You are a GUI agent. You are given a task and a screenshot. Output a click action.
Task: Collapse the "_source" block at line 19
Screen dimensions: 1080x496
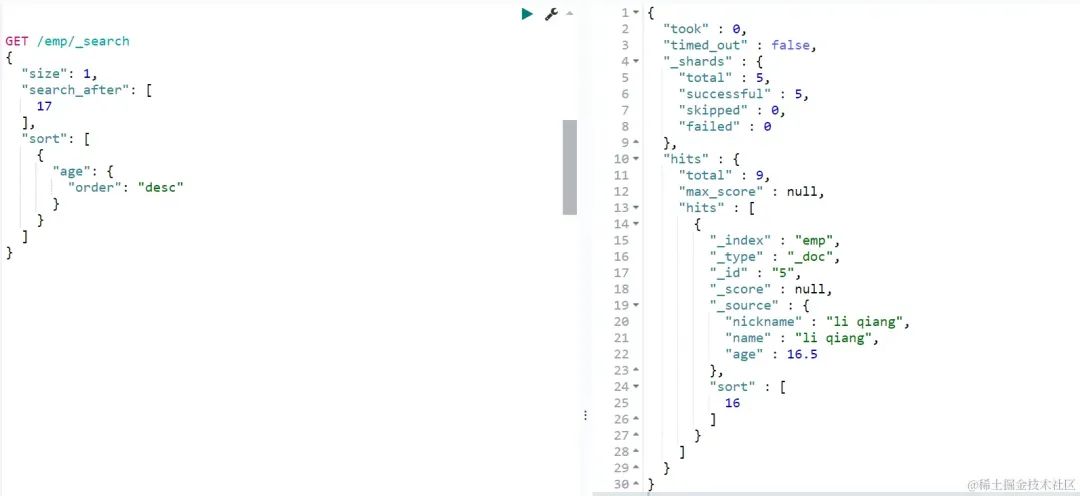[636, 306]
